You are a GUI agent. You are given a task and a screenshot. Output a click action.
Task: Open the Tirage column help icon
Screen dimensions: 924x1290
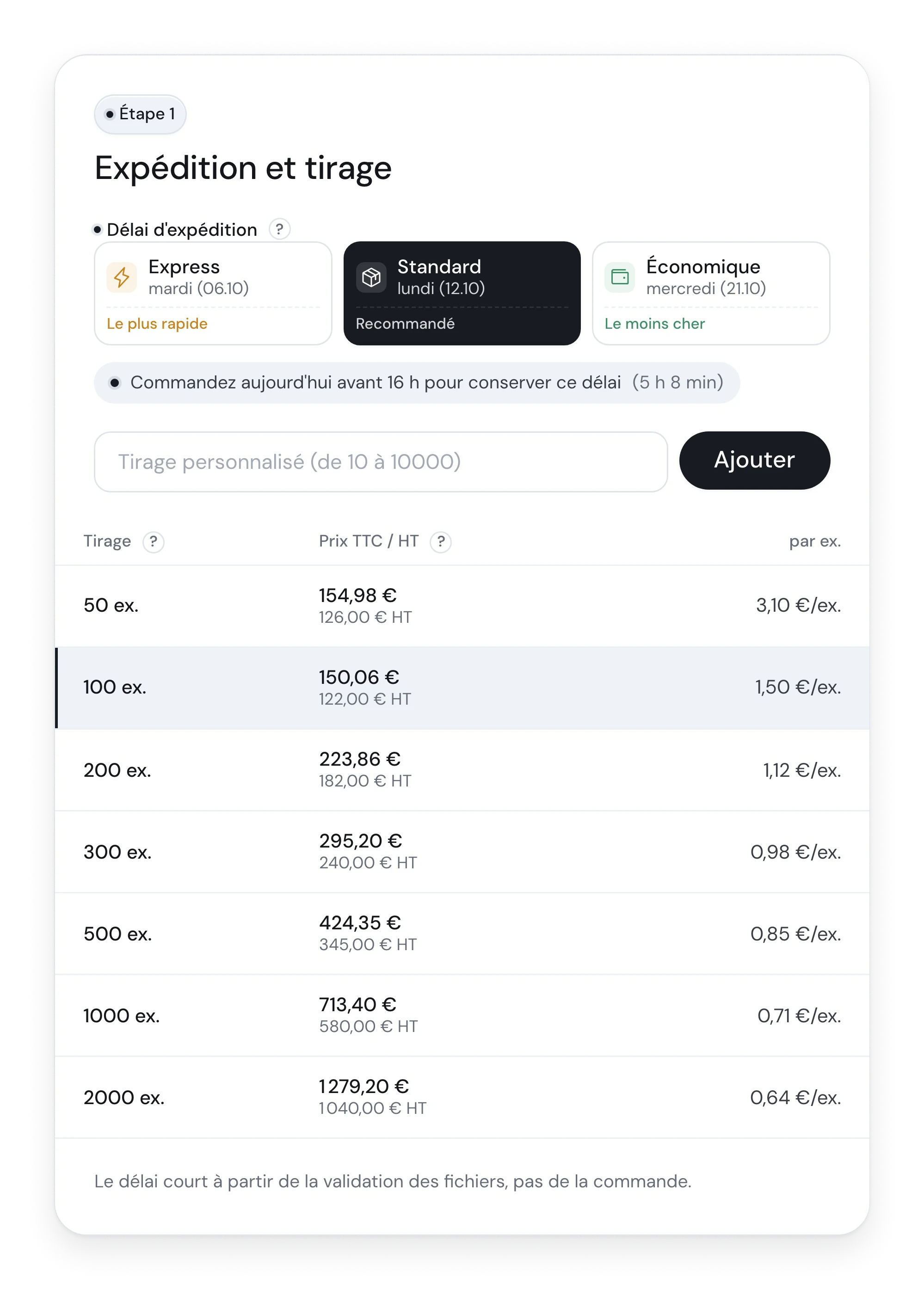(x=153, y=541)
